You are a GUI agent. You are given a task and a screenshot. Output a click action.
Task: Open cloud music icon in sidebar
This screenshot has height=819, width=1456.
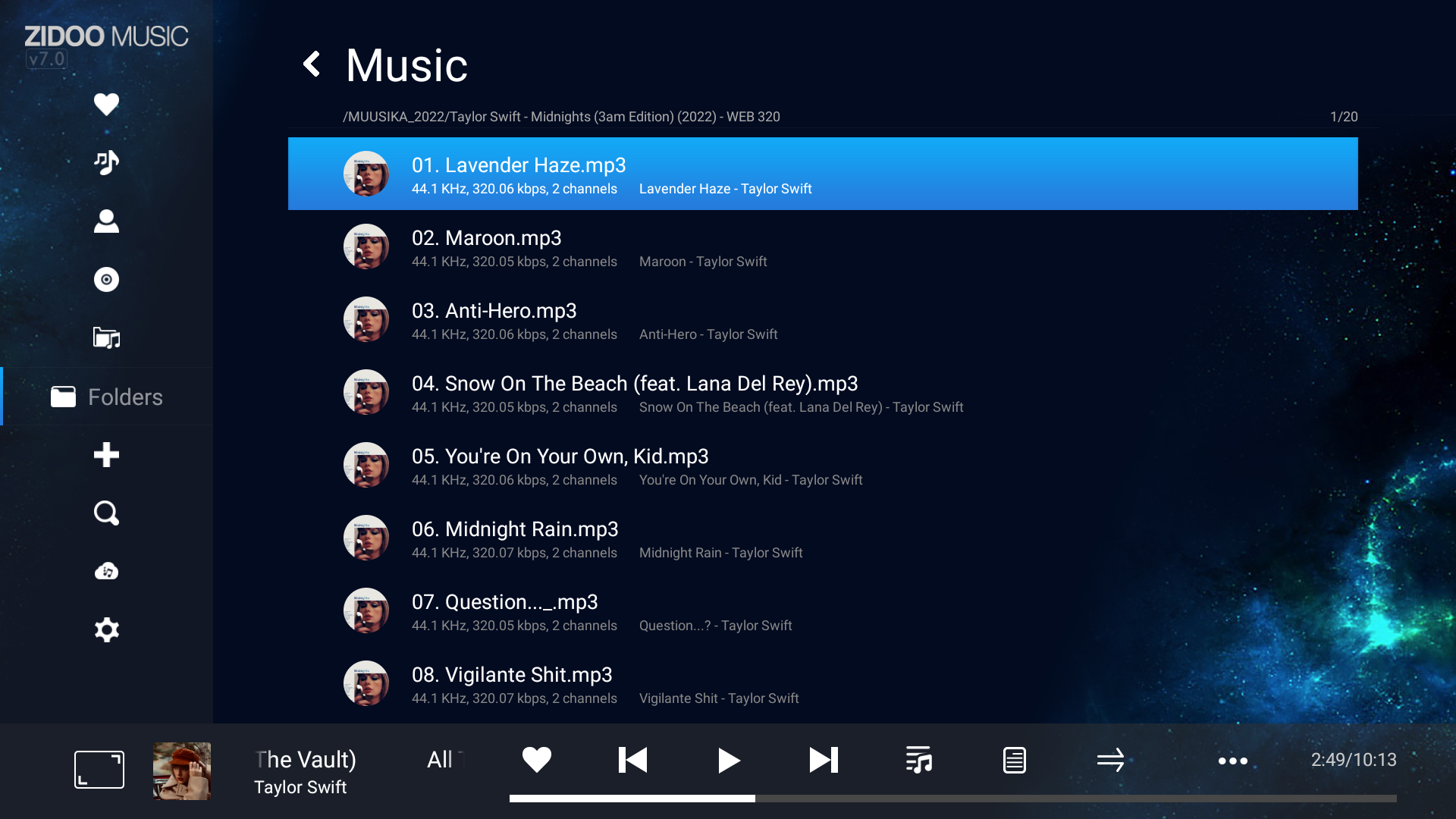106,572
